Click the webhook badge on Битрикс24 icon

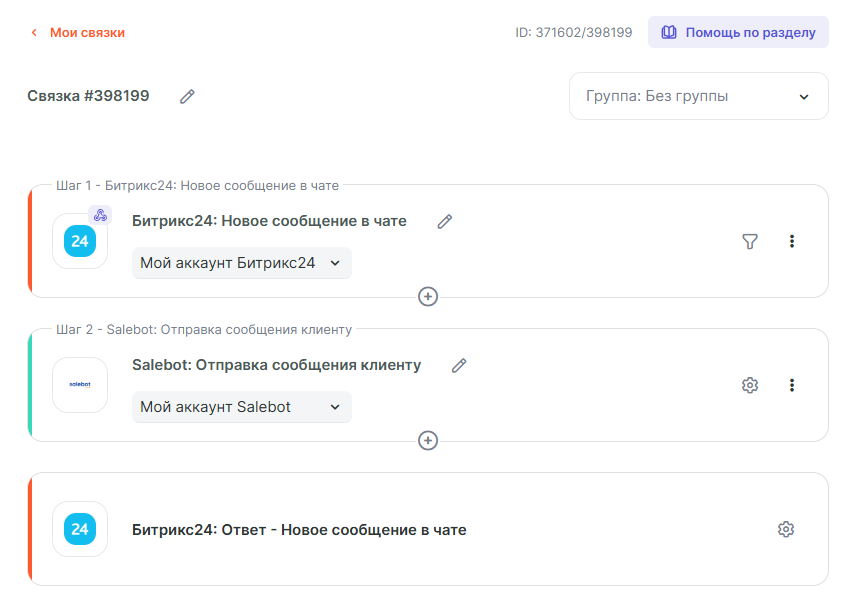pyautogui.click(x=99, y=215)
